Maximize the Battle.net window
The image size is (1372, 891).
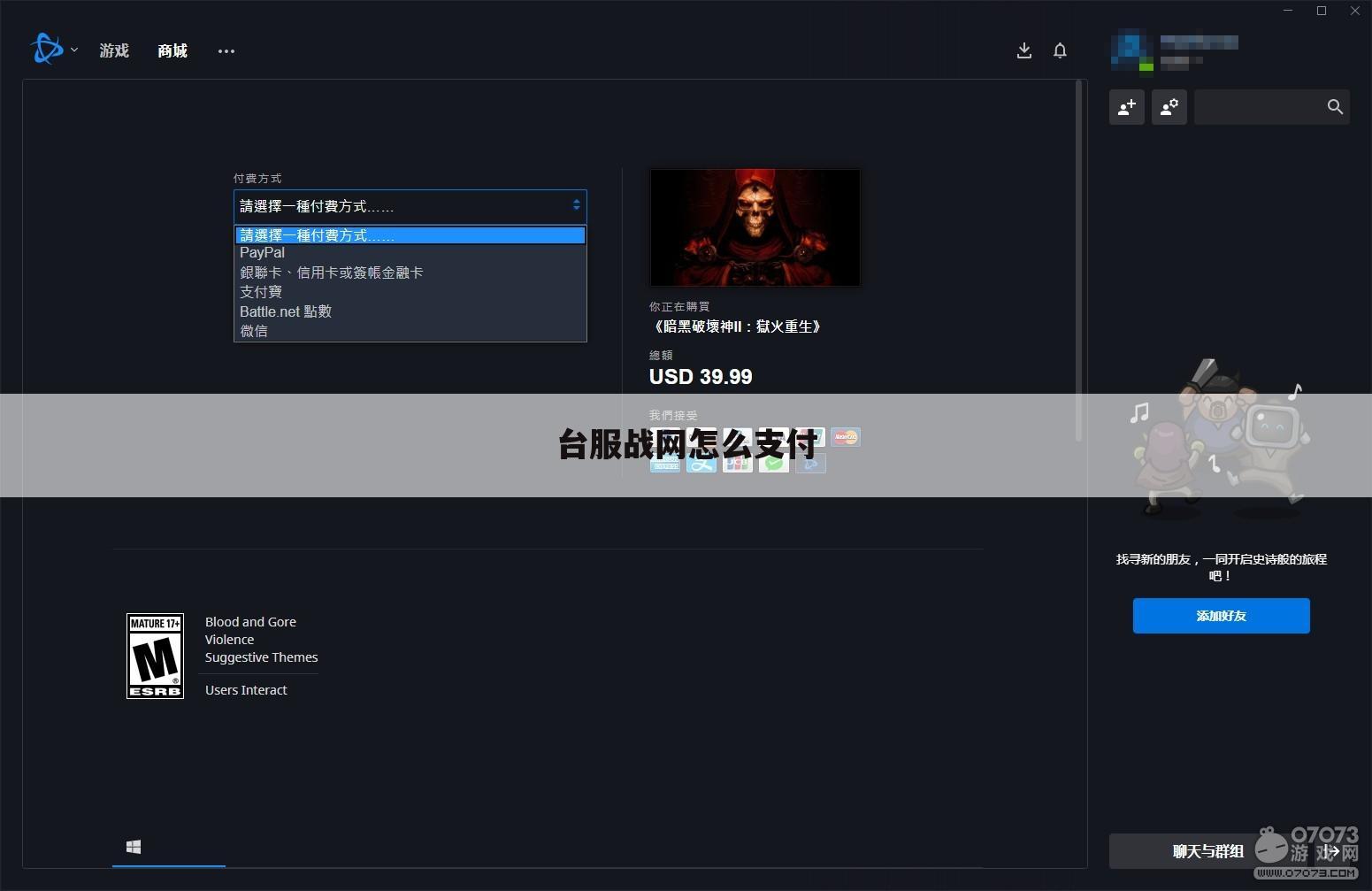(1322, 11)
